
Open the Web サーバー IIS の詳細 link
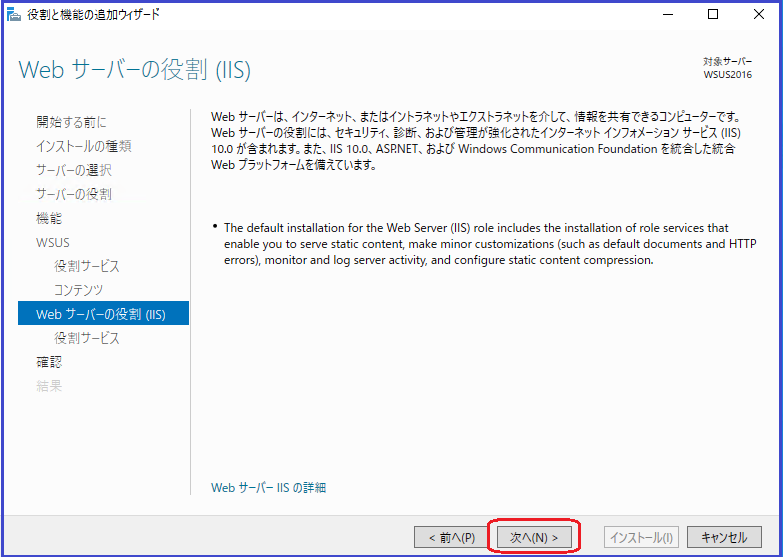click(268, 488)
